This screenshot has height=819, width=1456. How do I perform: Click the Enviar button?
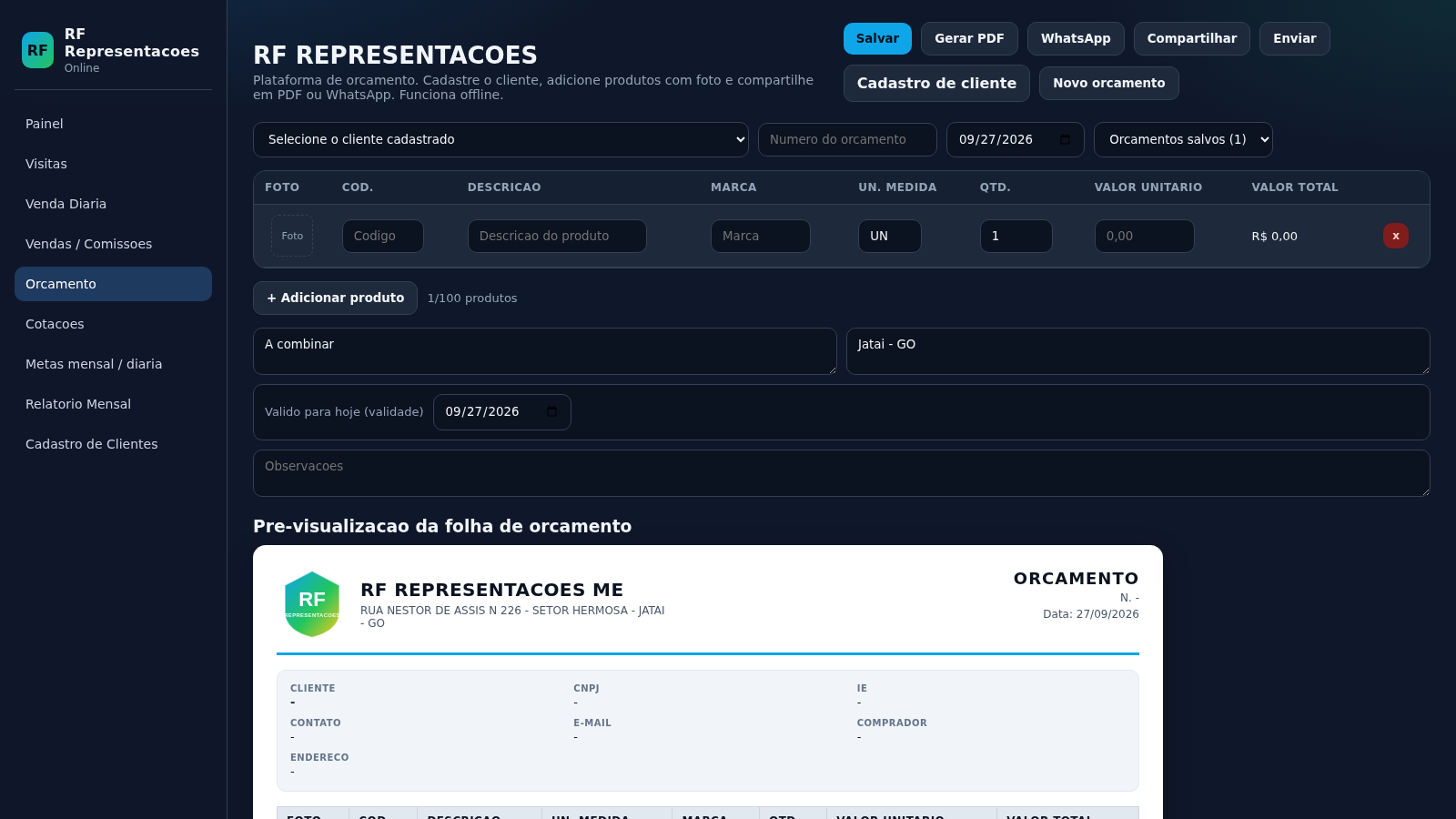point(1295,38)
